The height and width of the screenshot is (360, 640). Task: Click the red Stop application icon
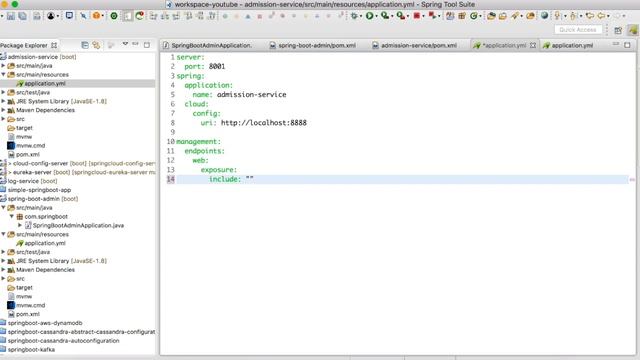pos(417,16)
